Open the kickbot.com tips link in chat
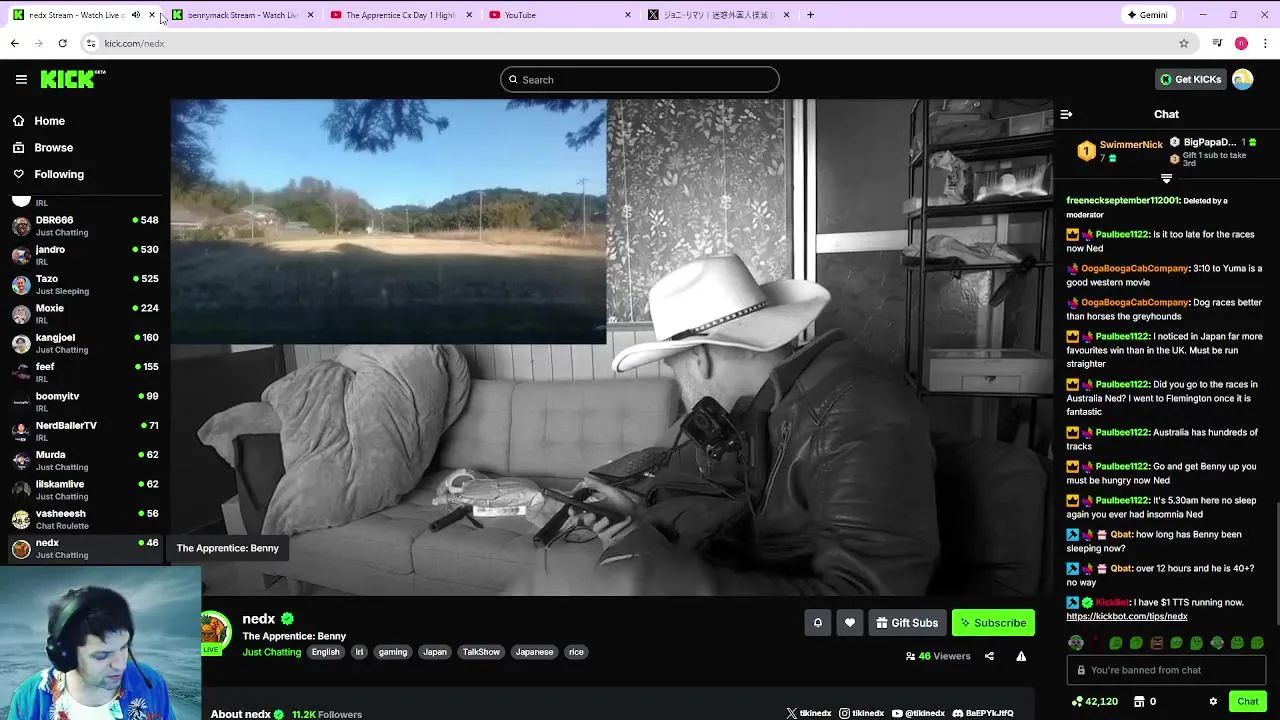 point(1126,617)
